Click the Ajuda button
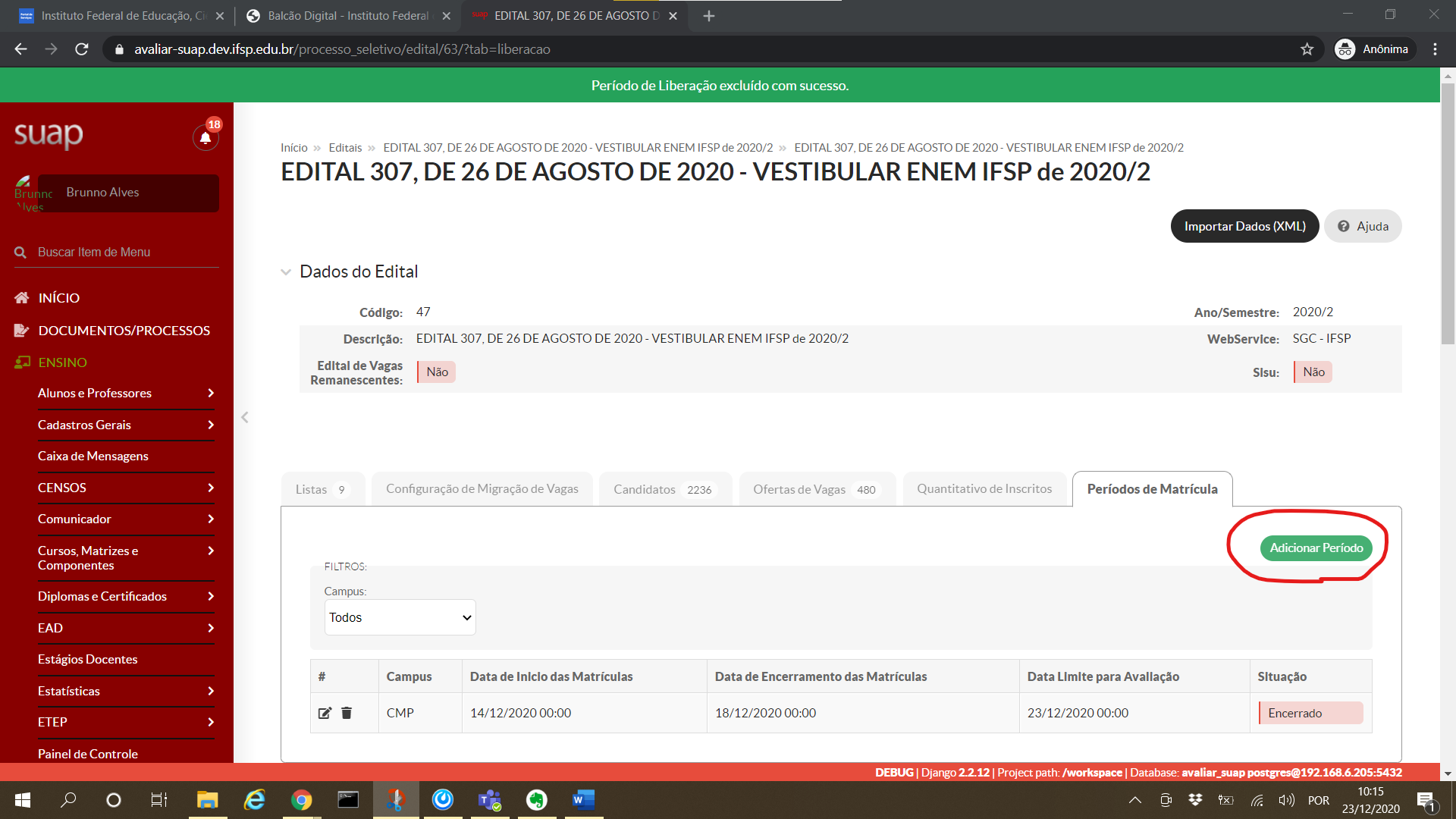The height and width of the screenshot is (819, 1456). coord(1363,226)
